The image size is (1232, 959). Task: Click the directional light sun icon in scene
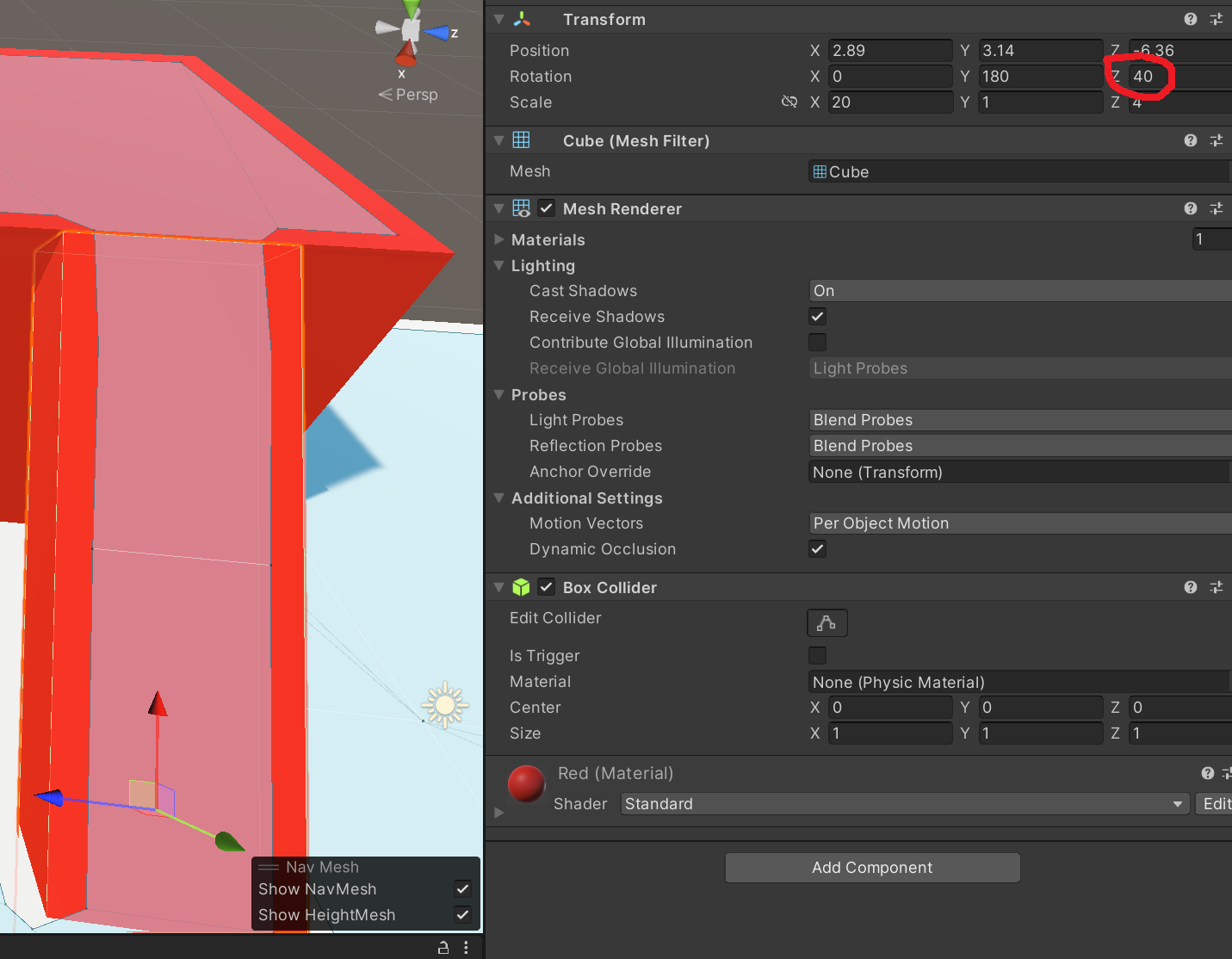click(445, 706)
